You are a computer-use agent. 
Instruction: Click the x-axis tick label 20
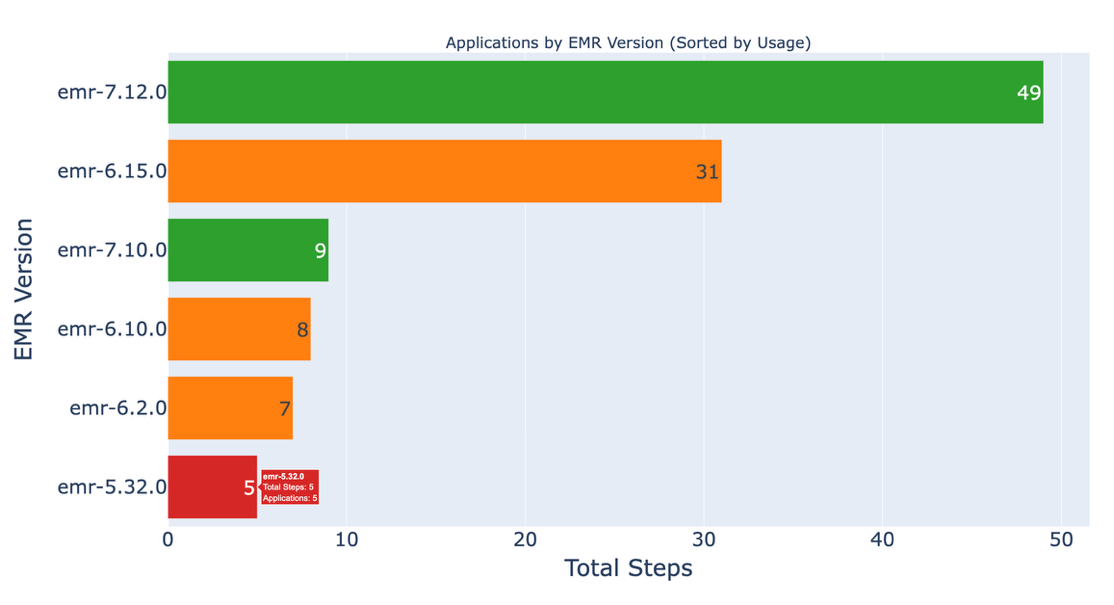(525, 538)
